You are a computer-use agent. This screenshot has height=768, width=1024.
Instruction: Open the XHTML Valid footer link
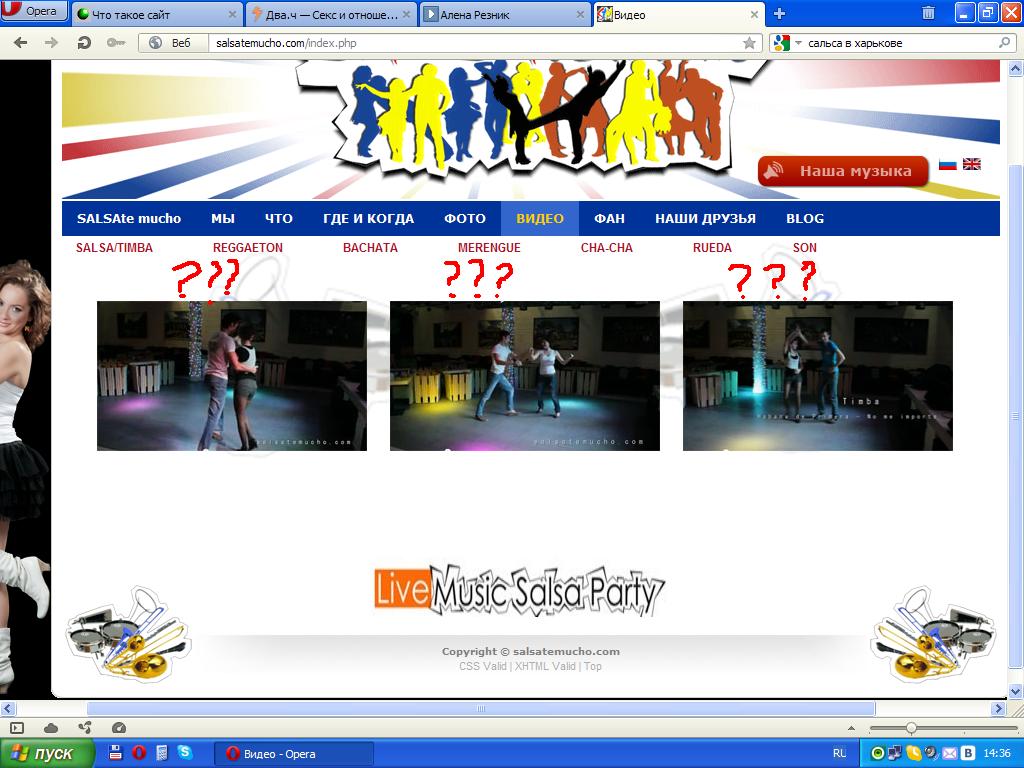(x=545, y=666)
